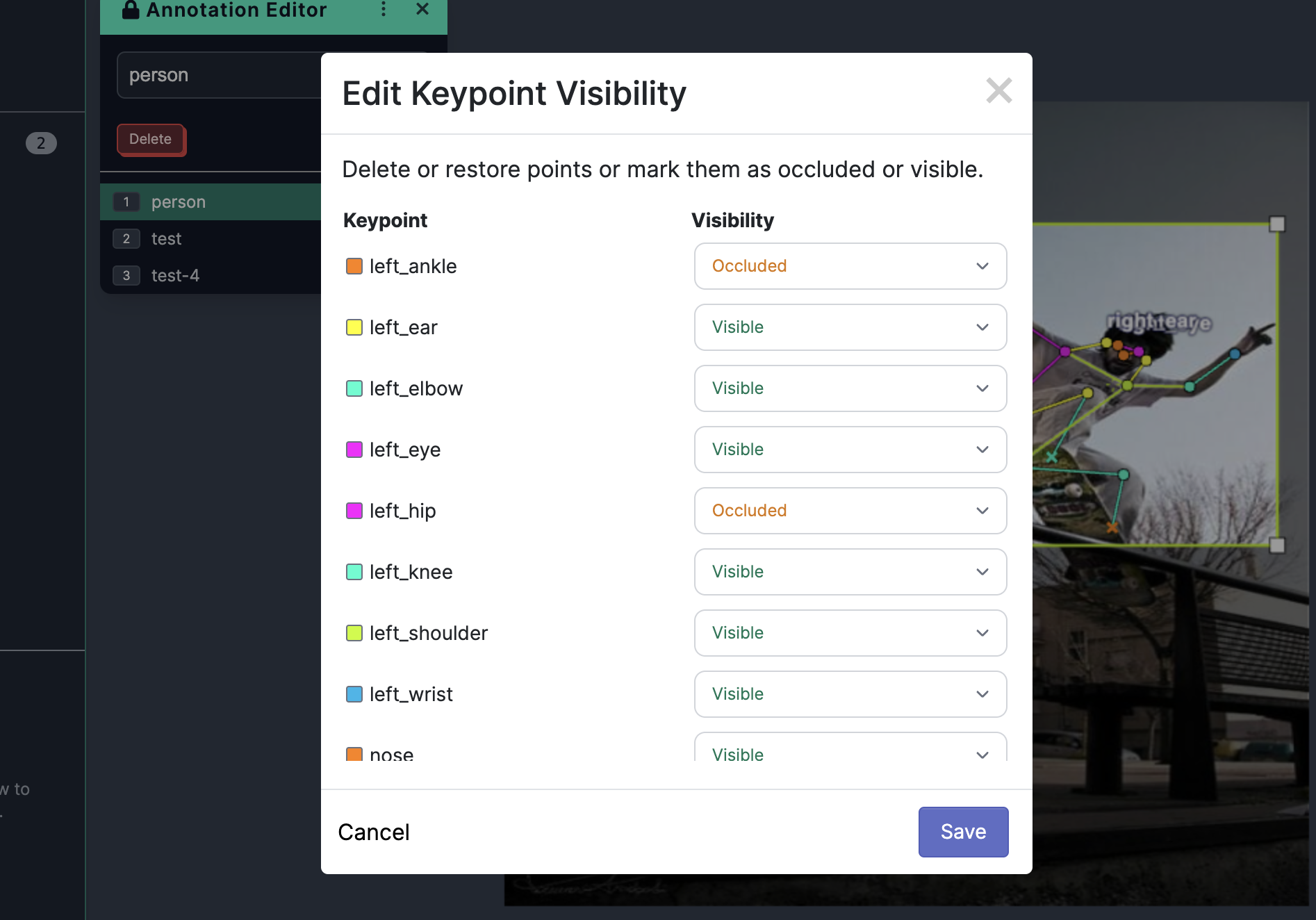The image size is (1316, 920).
Task: Open the left_ear visibility dropdown
Action: coord(850,327)
